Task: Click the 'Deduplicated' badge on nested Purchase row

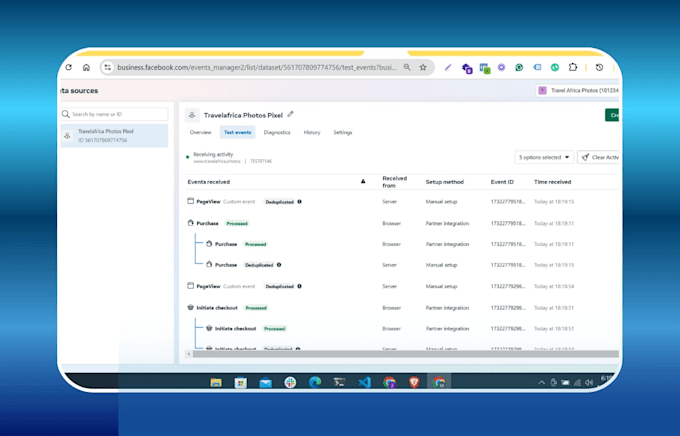Action: point(259,265)
